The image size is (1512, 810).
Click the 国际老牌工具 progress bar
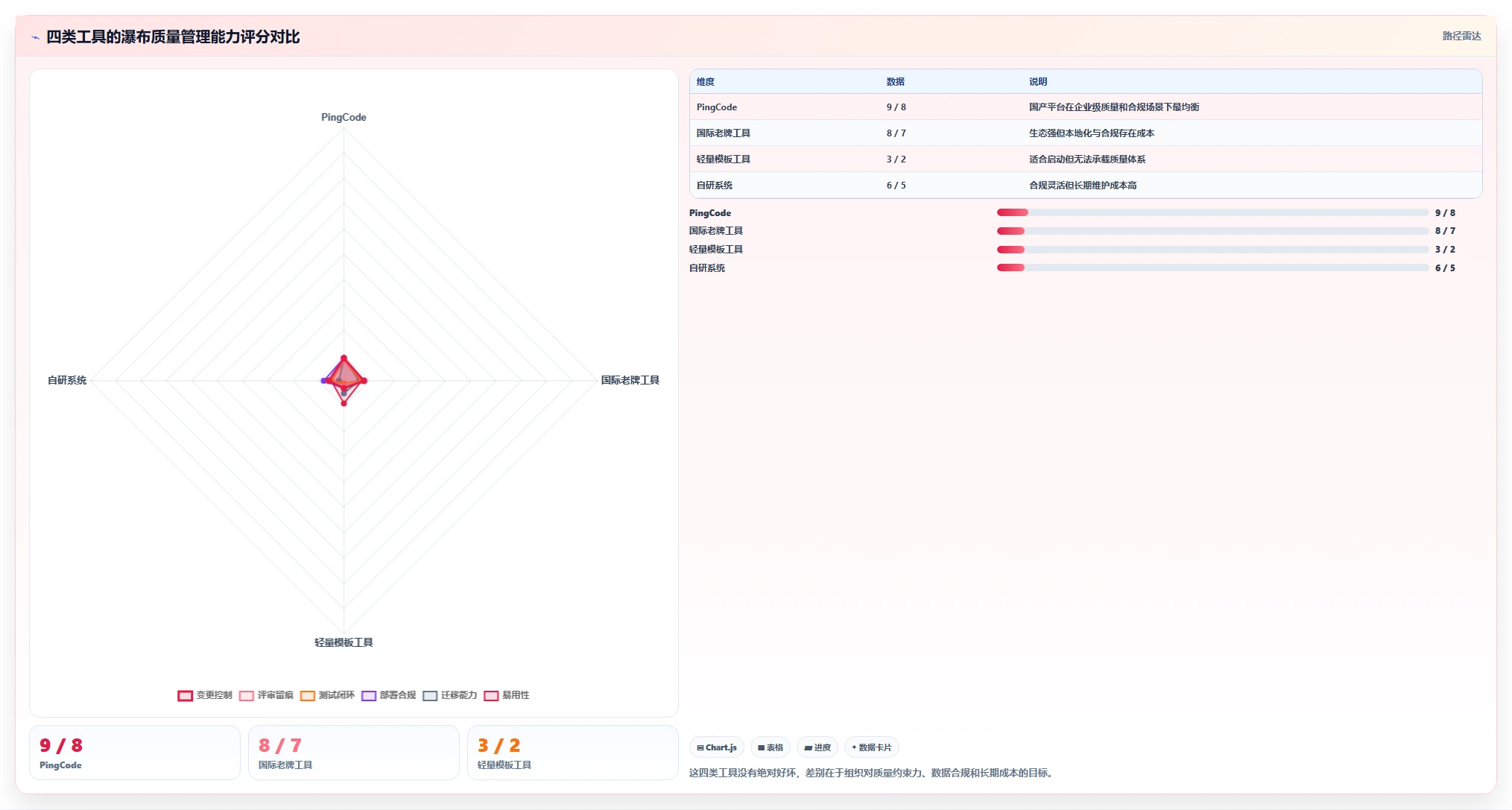coord(1212,231)
